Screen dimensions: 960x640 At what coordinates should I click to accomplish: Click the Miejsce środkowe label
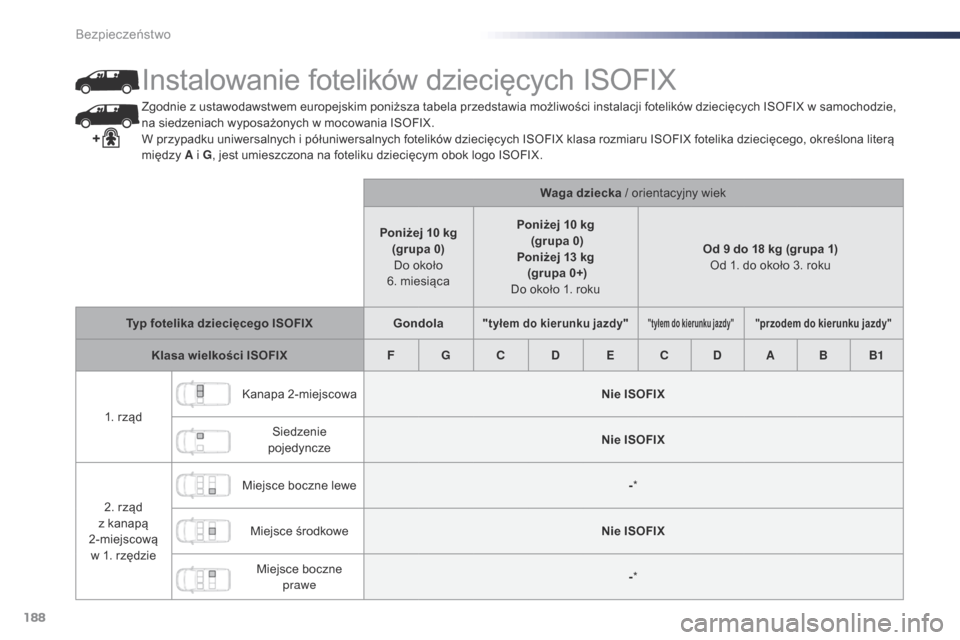299,531
